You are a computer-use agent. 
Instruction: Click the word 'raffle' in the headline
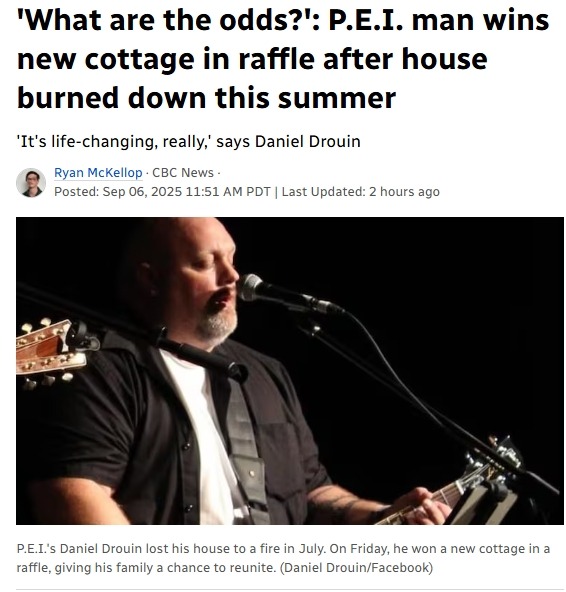click(x=276, y=59)
